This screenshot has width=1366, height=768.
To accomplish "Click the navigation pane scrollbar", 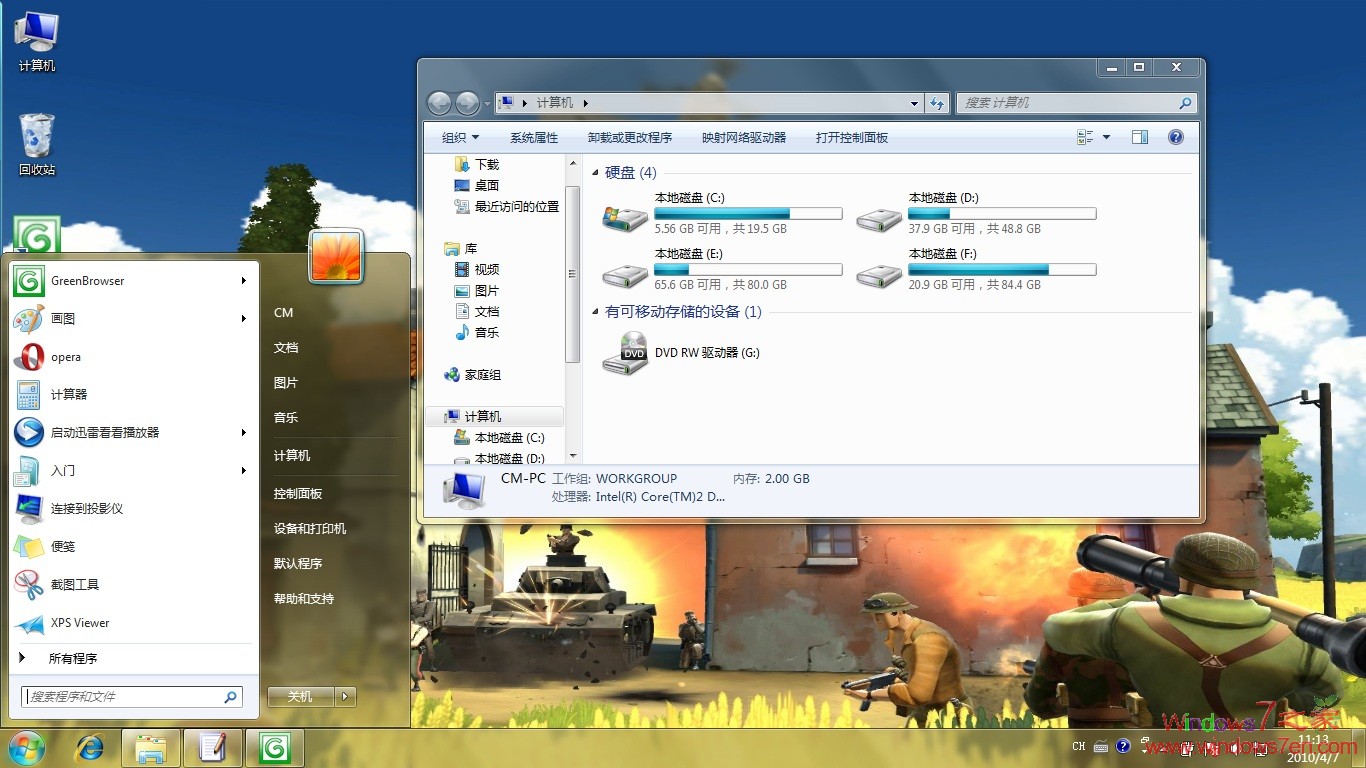I will (x=573, y=274).
